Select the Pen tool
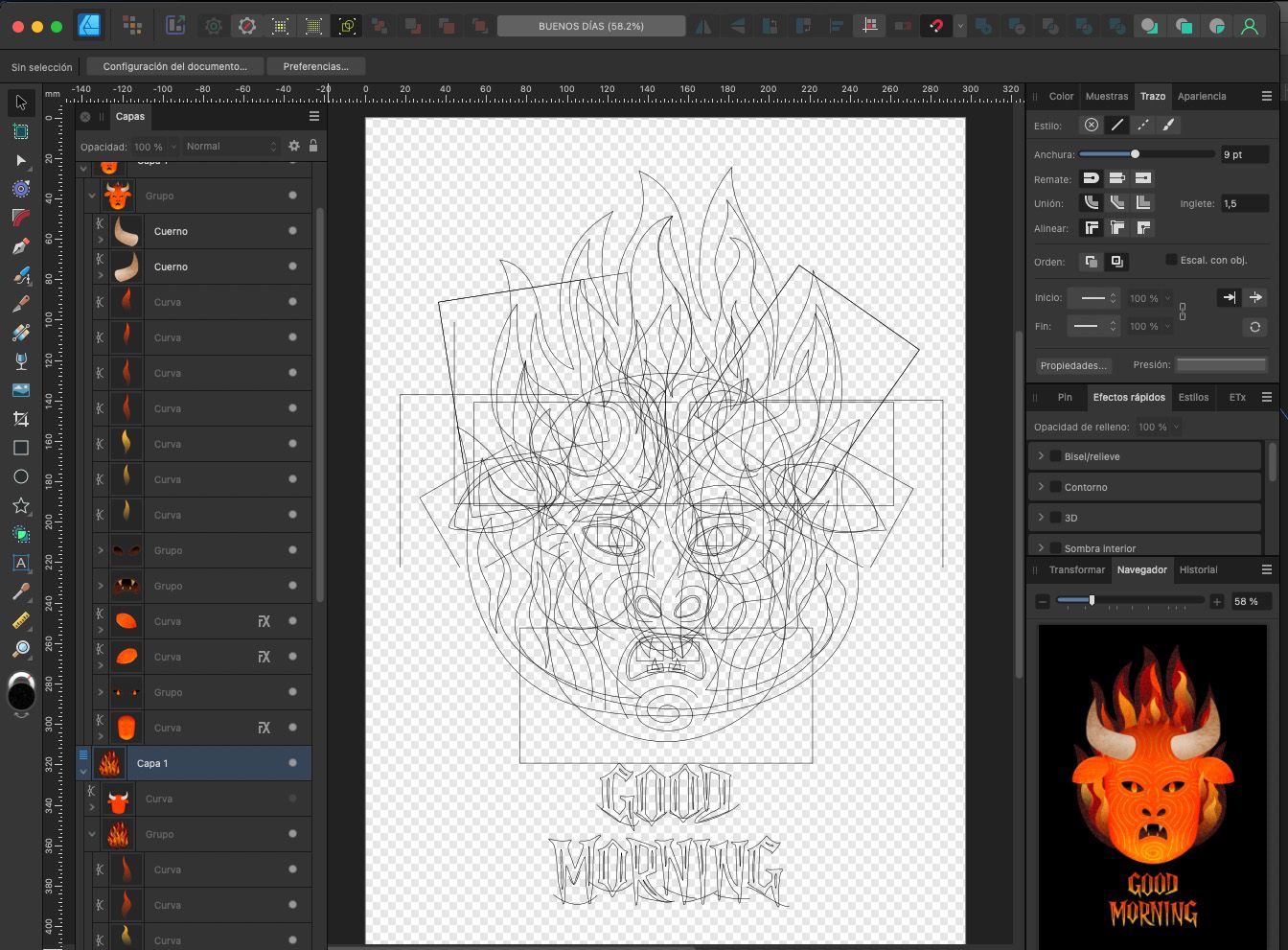 [x=21, y=246]
